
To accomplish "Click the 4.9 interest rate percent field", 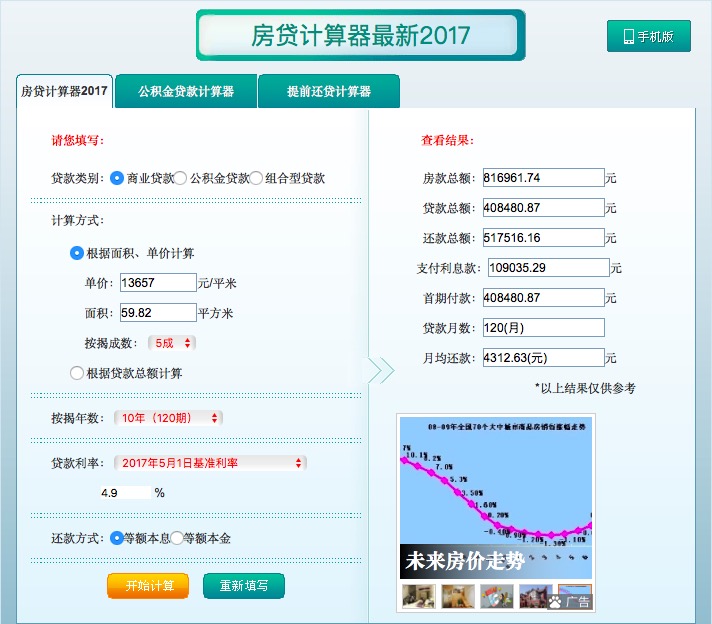I will click(125, 493).
